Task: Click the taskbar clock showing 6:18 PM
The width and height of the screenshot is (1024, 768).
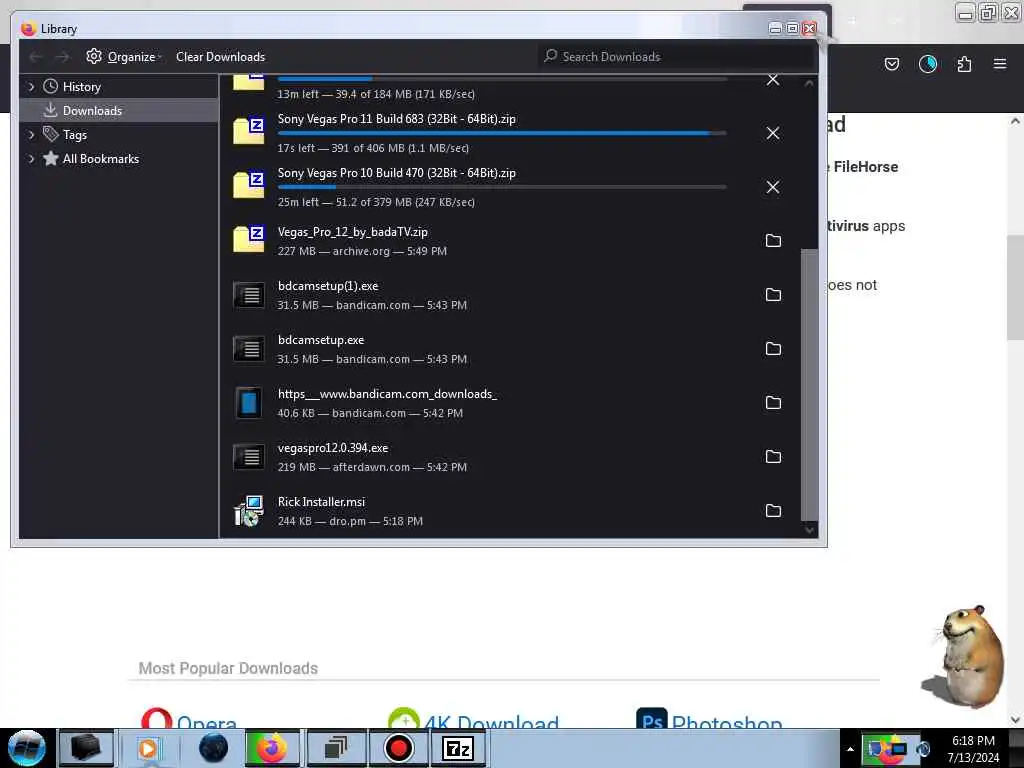Action: pos(973,749)
